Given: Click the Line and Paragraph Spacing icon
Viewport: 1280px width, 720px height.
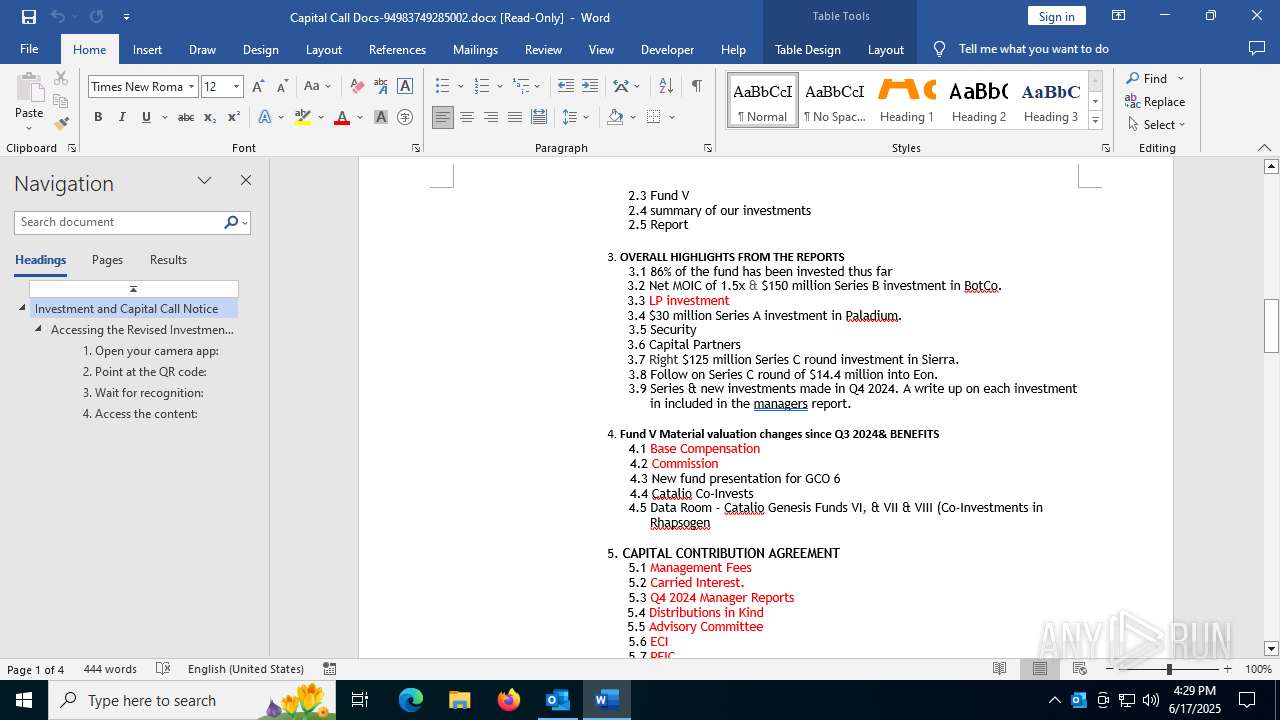Looking at the screenshot, I should [570, 117].
